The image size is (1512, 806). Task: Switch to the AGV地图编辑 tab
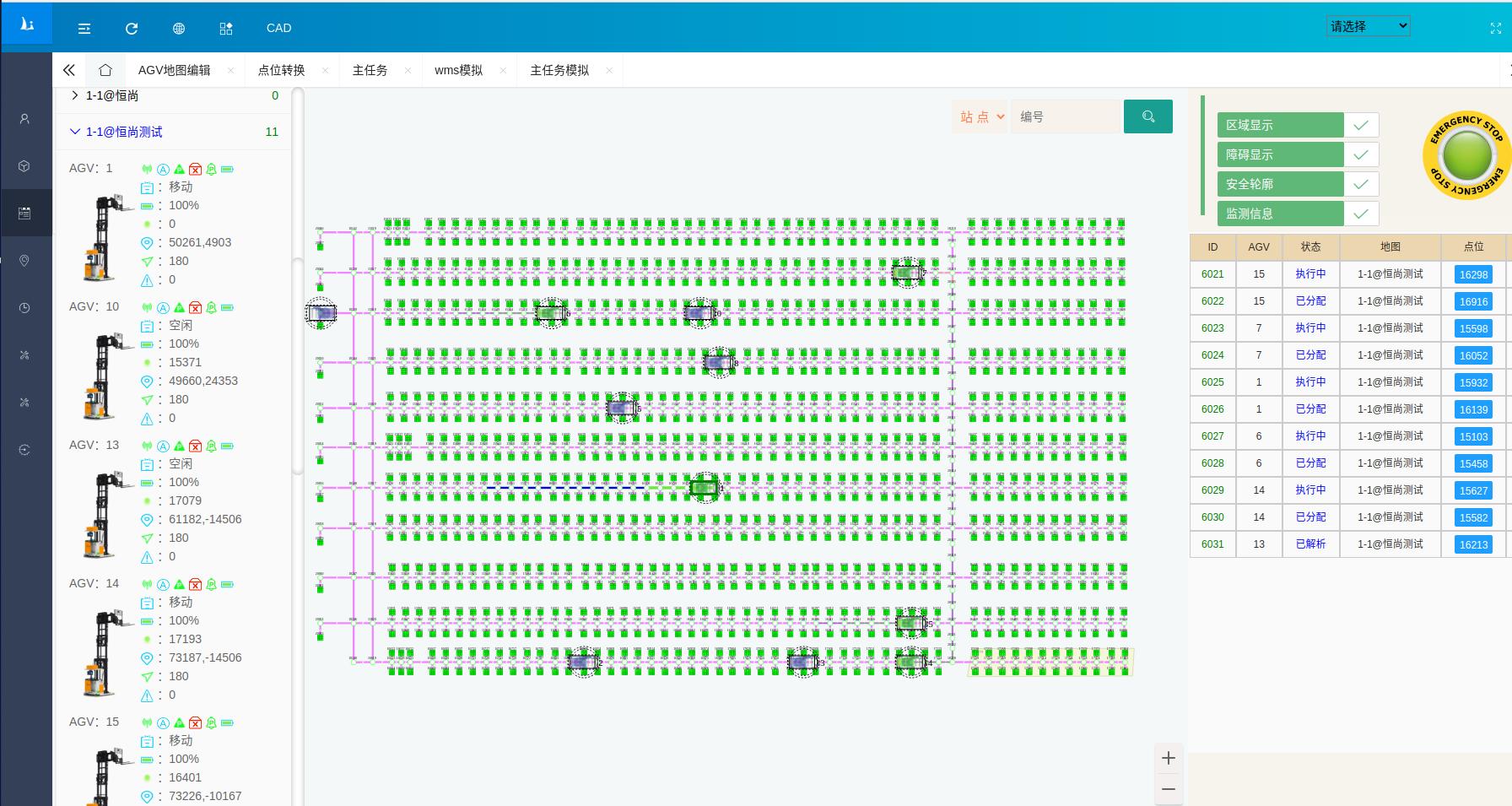point(175,70)
